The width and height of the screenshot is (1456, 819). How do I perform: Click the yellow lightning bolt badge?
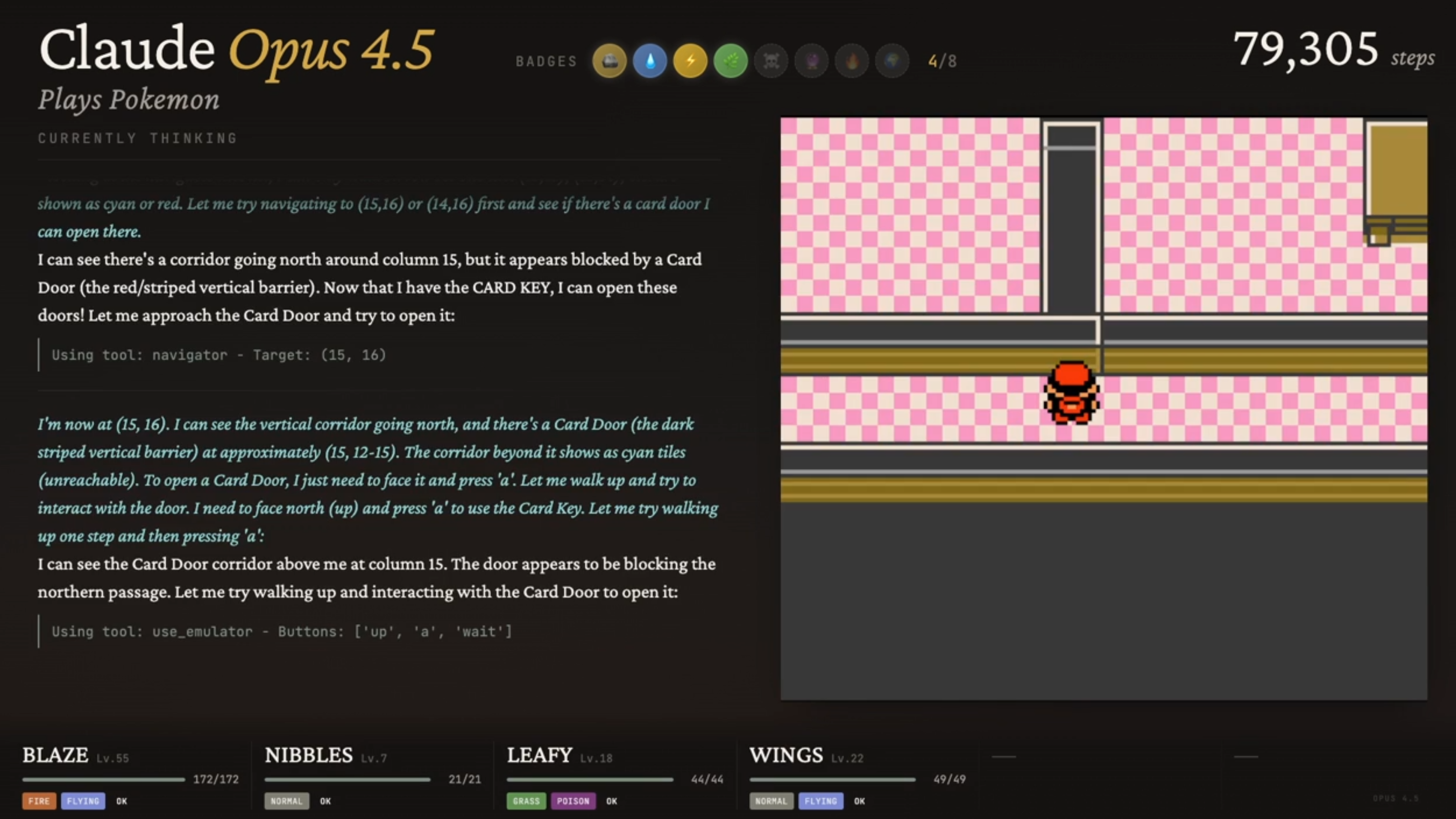[x=690, y=60]
